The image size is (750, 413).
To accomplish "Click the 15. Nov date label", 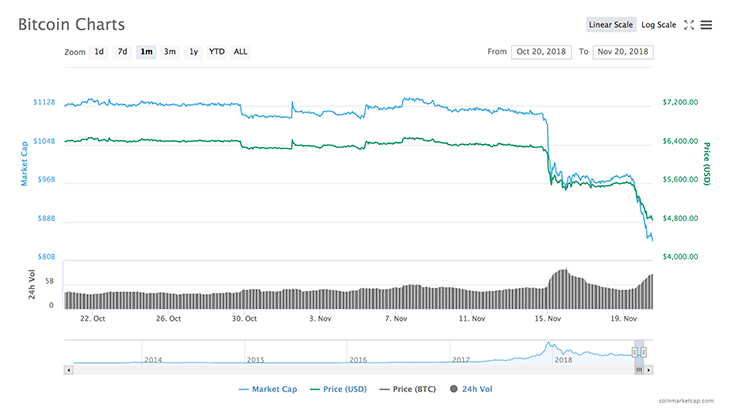I will pyautogui.click(x=548, y=318).
